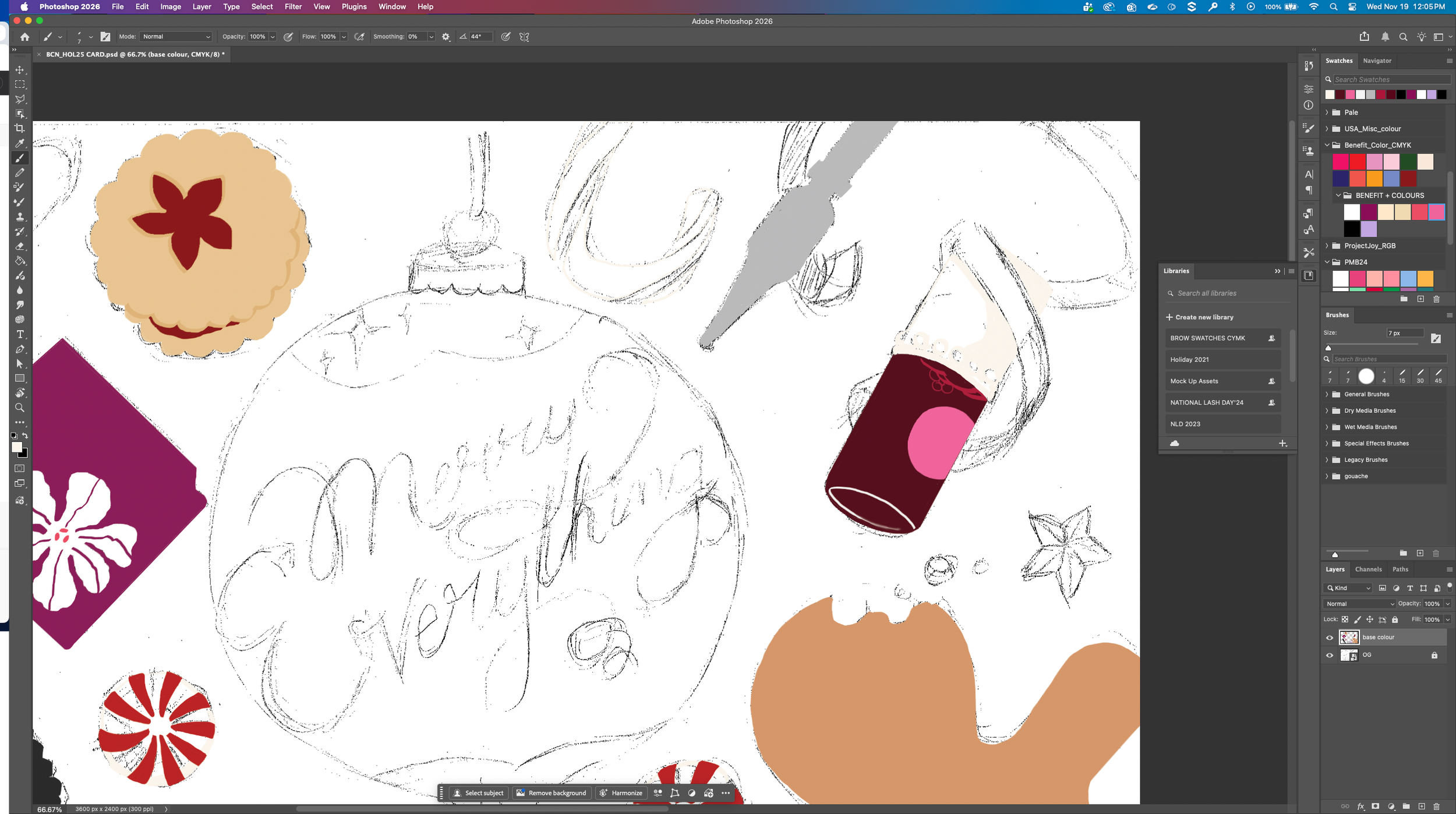Click Create new library
Viewport: 1456px width, 814px height.
click(x=1200, y=317)
